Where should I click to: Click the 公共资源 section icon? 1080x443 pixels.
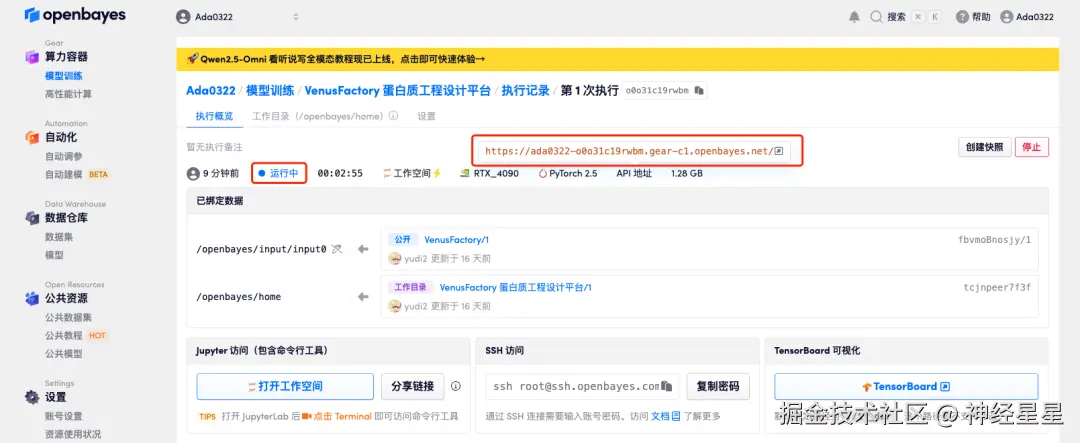click(32, 299)
